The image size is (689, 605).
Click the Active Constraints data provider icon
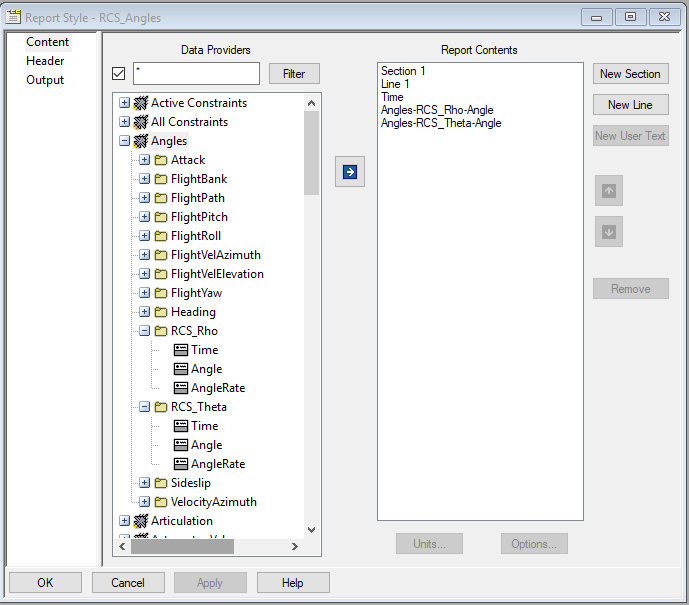tap(141, 103)
